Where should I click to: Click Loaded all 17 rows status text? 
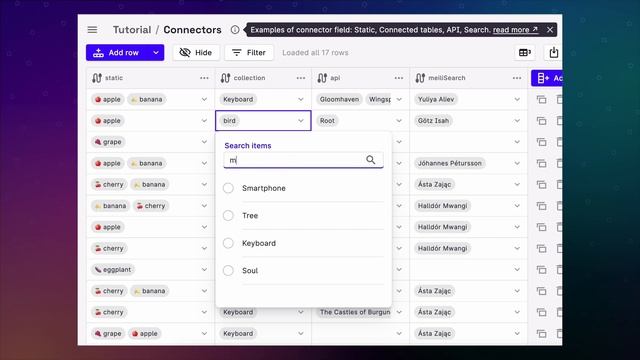315,53
